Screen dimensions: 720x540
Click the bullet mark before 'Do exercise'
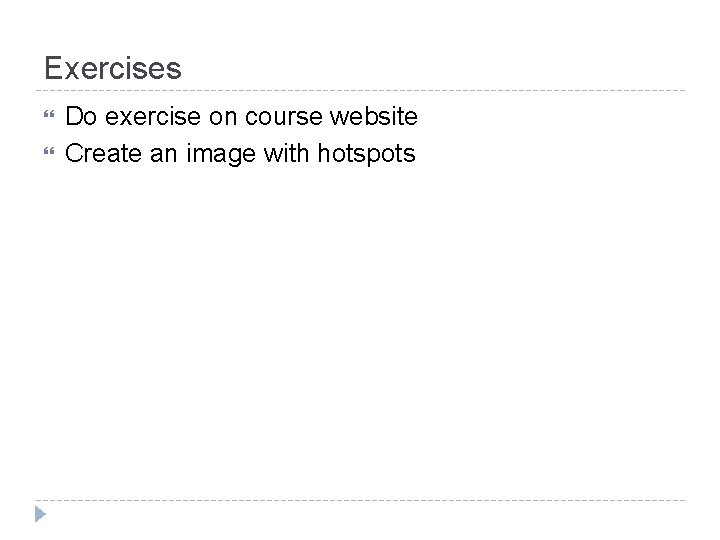coord(49,114)
